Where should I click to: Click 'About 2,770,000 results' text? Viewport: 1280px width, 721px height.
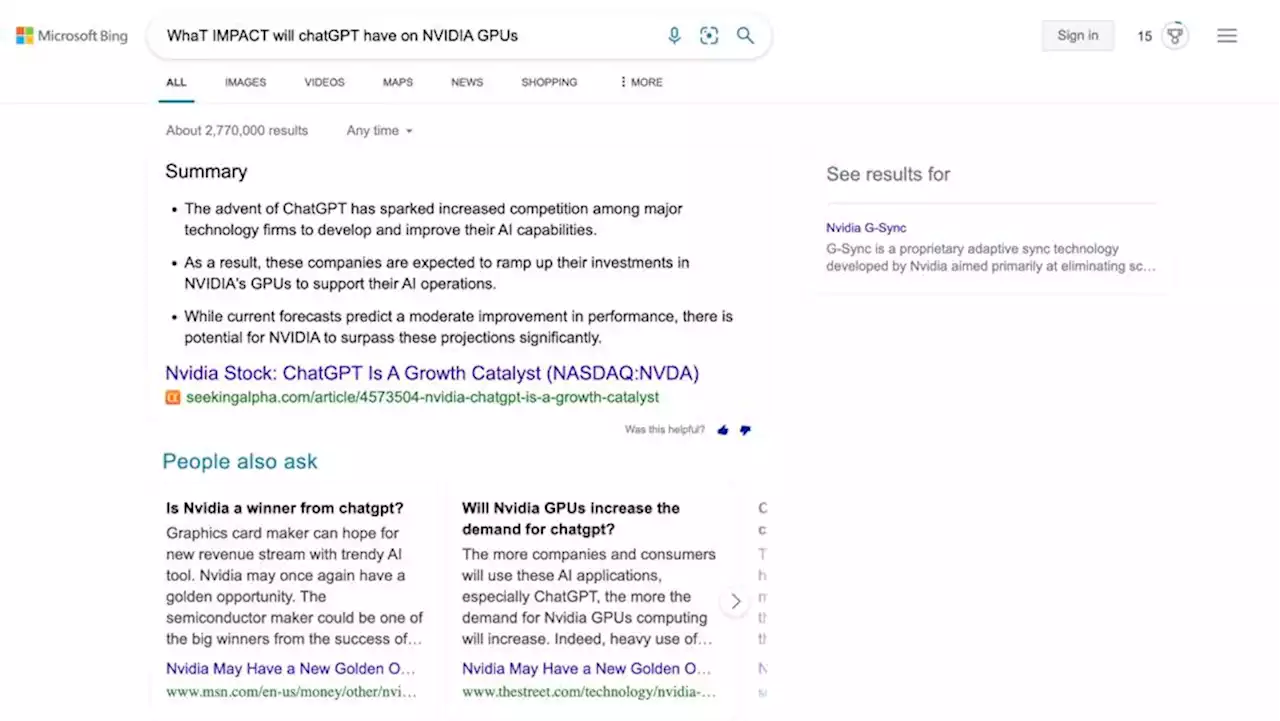coord(237,131)
